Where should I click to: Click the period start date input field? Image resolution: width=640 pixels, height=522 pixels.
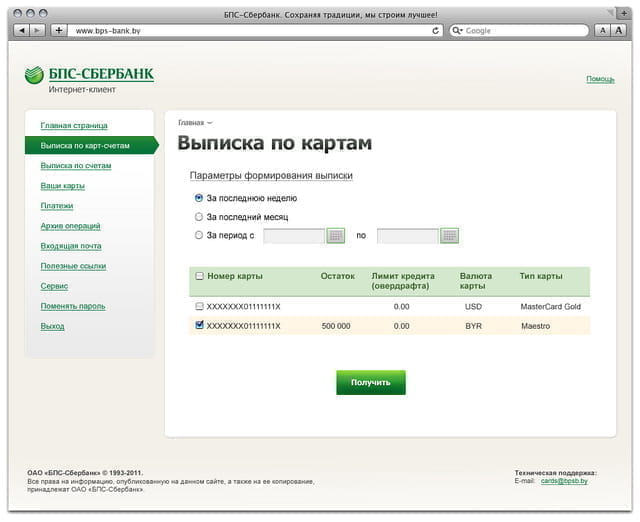pos(294,235)
